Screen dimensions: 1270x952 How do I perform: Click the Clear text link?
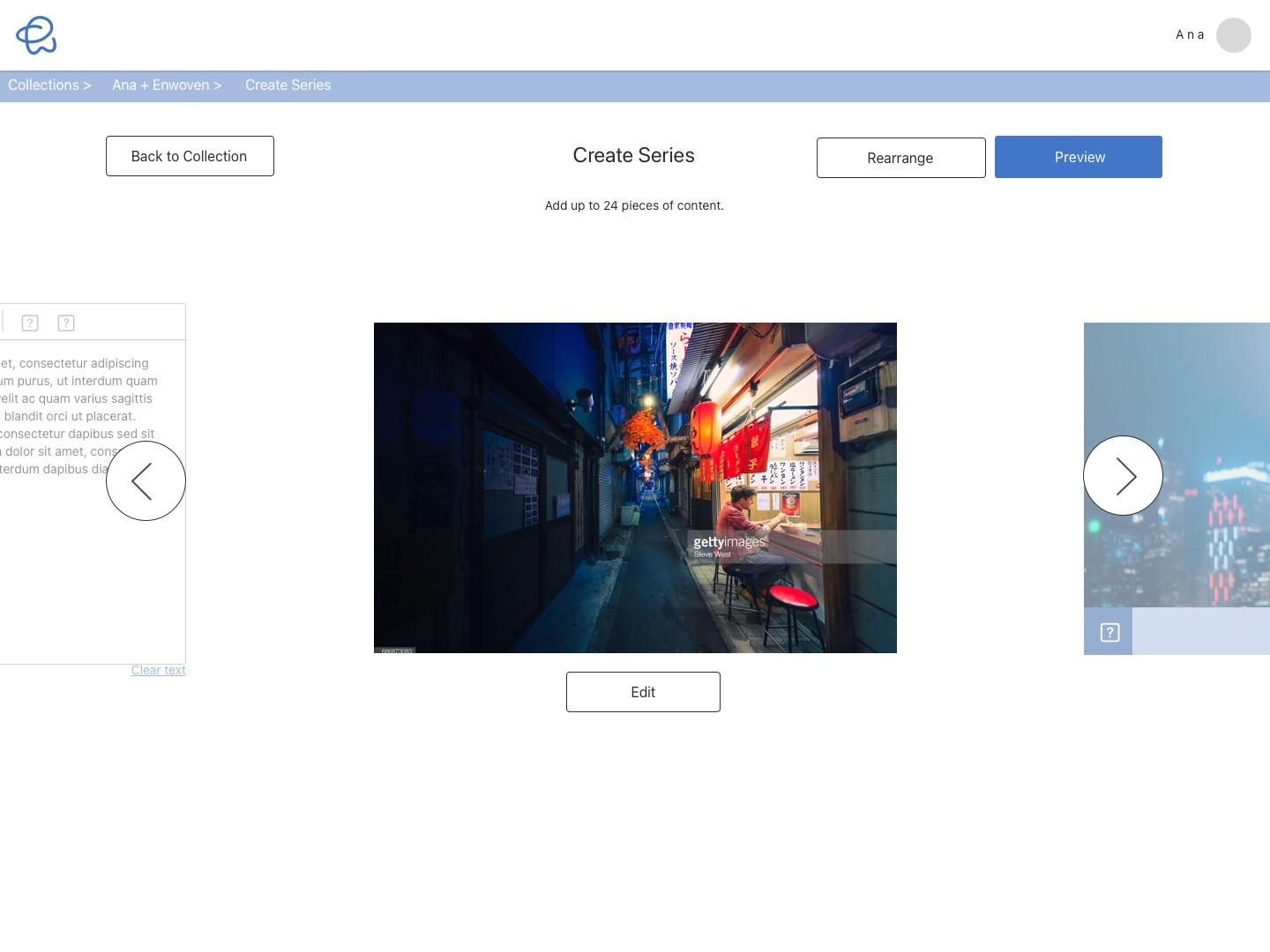(x=158, y=671)
